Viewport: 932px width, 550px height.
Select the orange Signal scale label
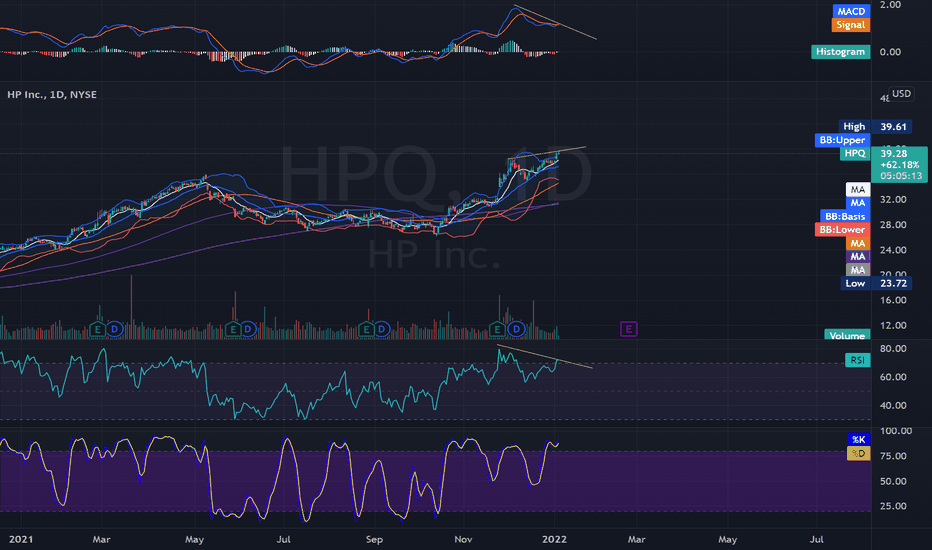point(851,25)
